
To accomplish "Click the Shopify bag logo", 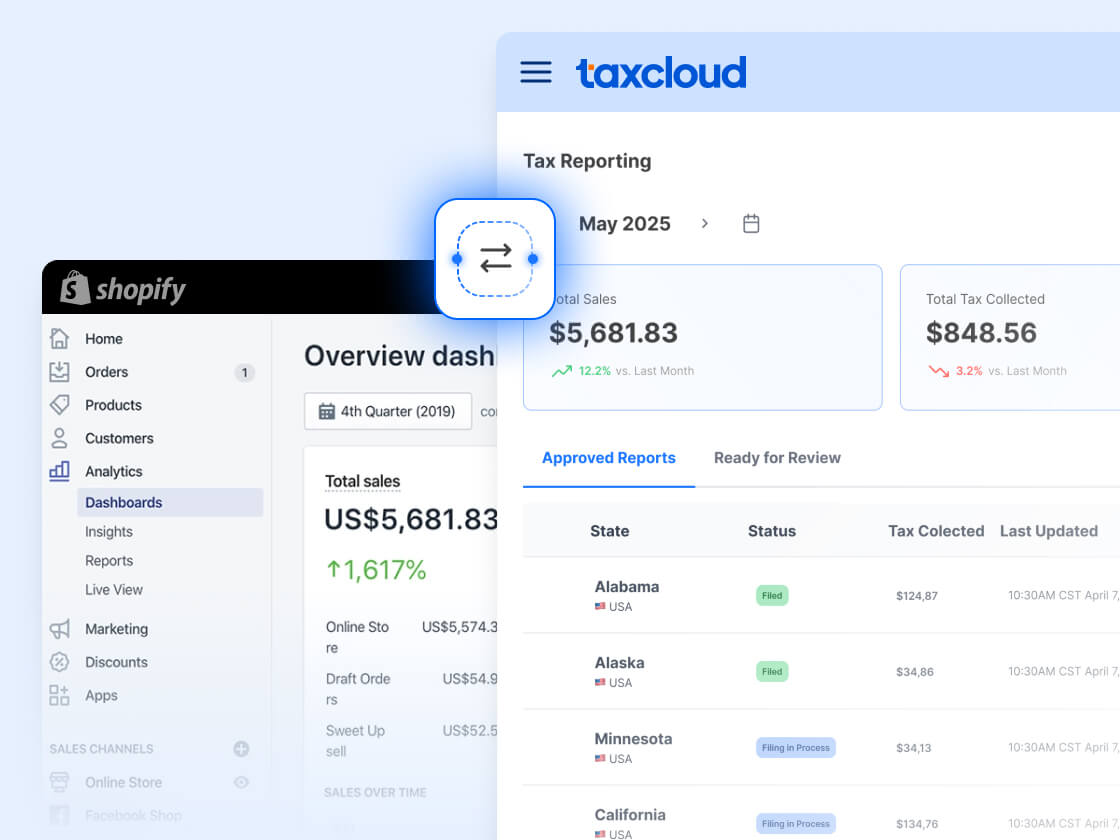I will [75, 288].
